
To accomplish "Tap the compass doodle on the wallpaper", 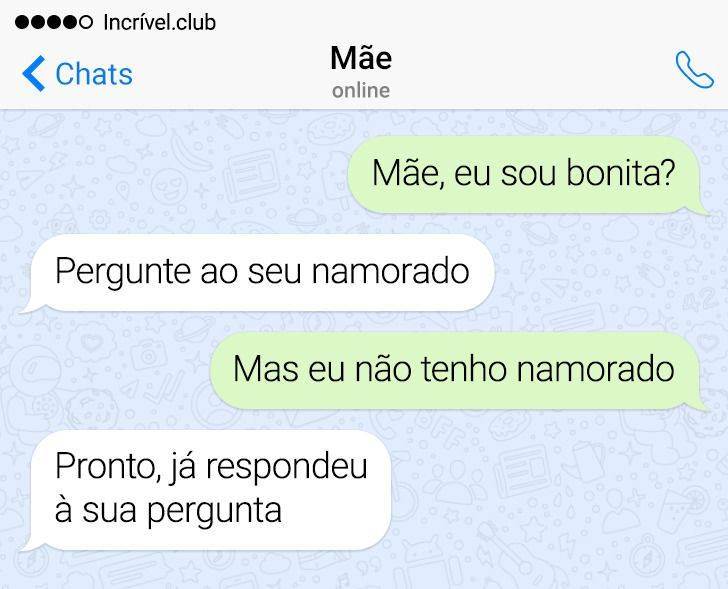I will (647, 556).
